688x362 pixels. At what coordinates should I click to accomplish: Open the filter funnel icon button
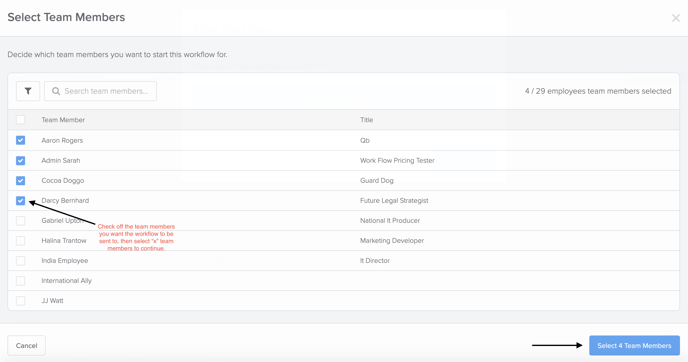pyautogui.click(x=28, y=91)
